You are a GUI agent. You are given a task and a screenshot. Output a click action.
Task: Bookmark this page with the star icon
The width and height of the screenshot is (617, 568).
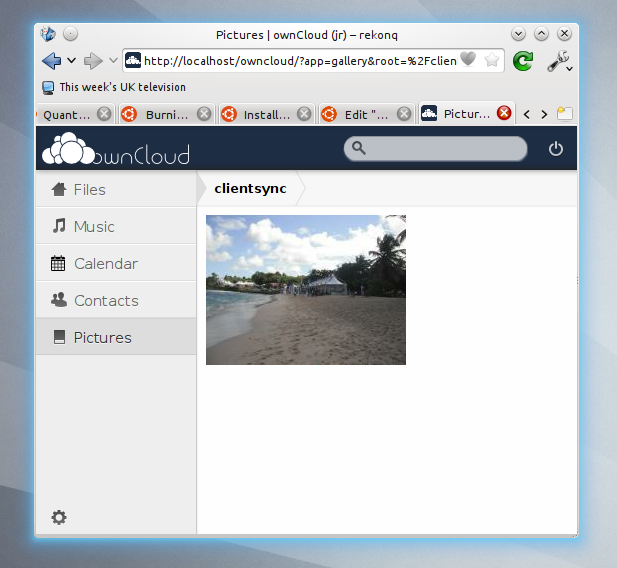(x=492, y=60)
